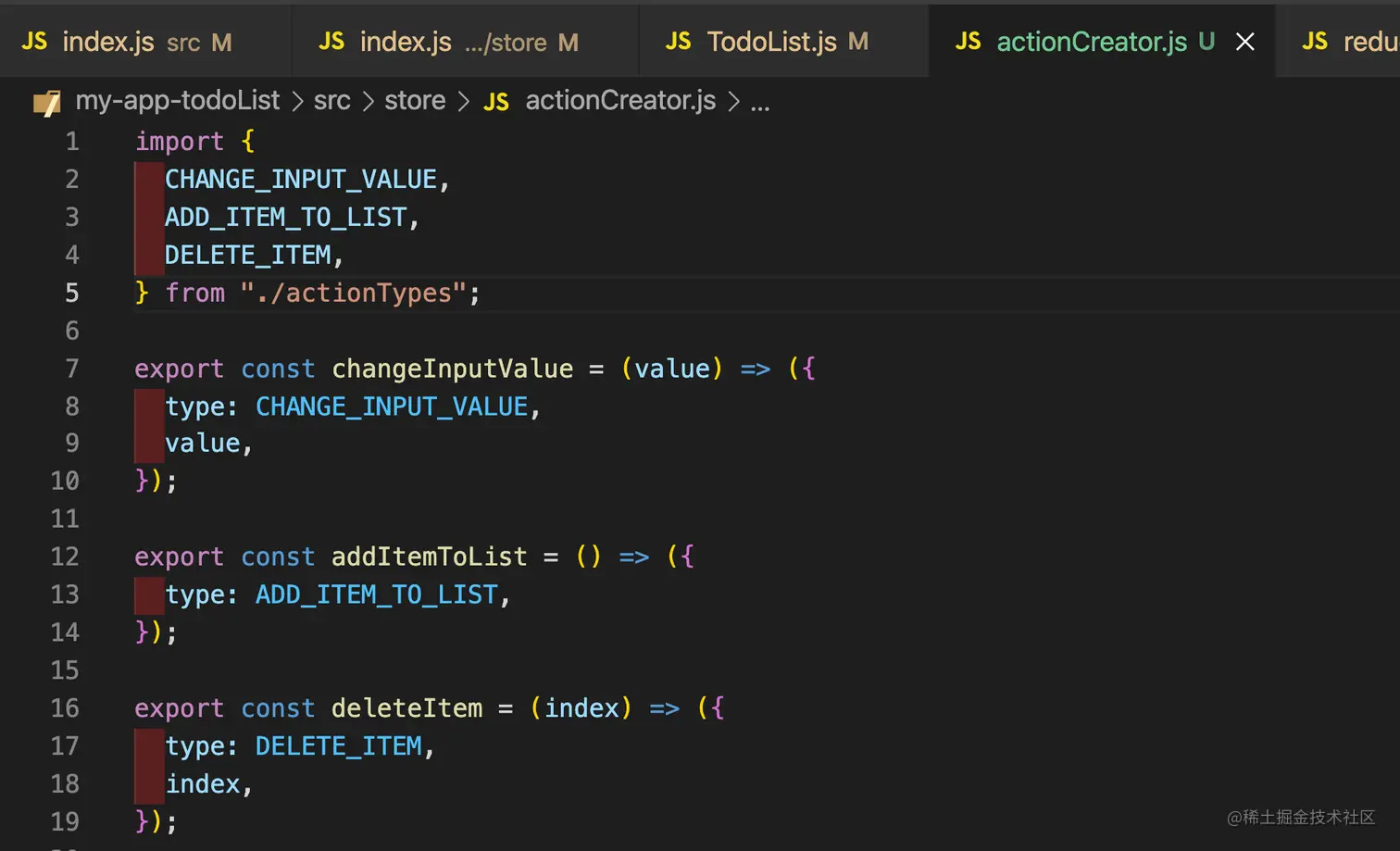
Task: Click the import keyword on line 1
Action: [x=180, y=142]
